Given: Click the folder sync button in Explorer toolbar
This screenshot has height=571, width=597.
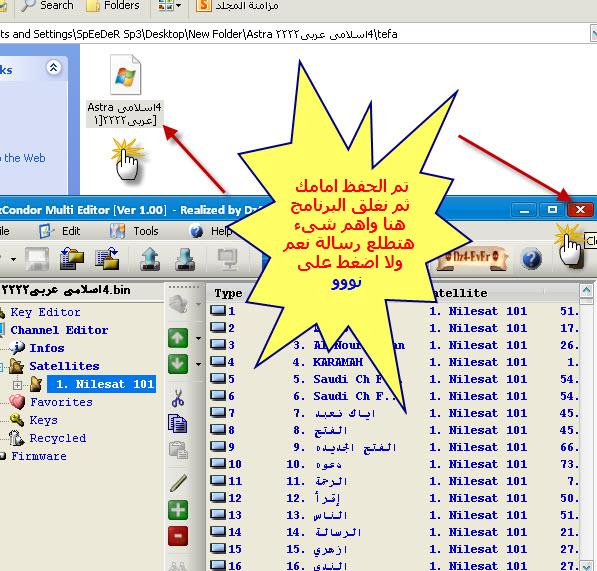Looking at the screenshot, I should pos(237,6).
